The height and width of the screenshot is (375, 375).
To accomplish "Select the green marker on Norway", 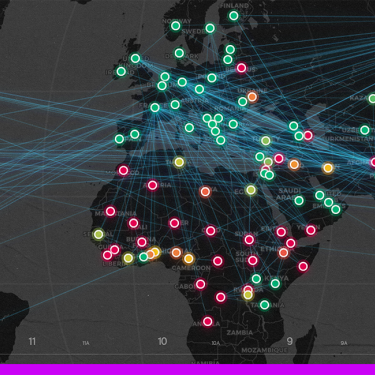I will [176, 26].
